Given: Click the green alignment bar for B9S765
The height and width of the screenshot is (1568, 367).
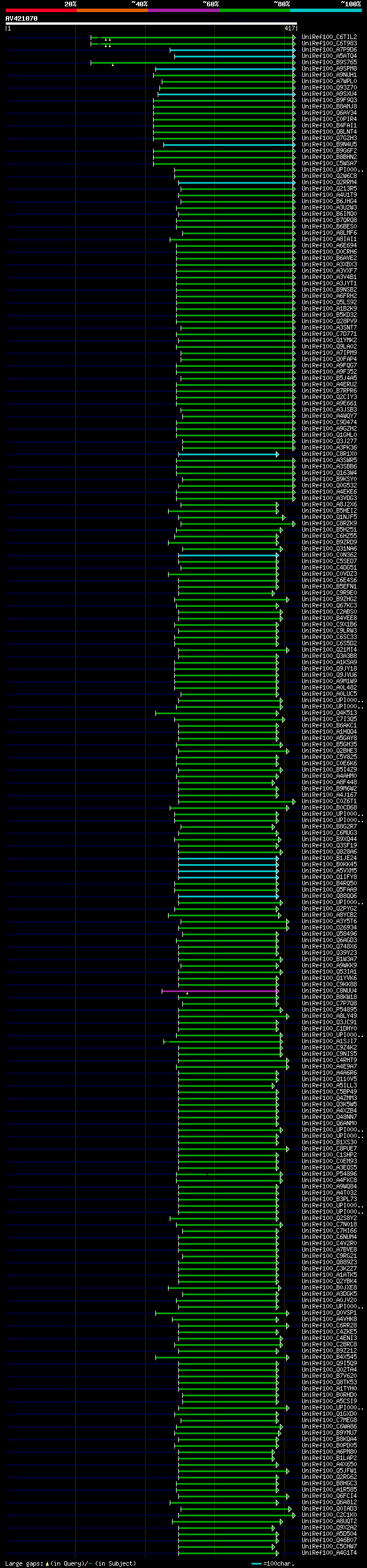Looking at the screenshot, I should pos(193,62).
